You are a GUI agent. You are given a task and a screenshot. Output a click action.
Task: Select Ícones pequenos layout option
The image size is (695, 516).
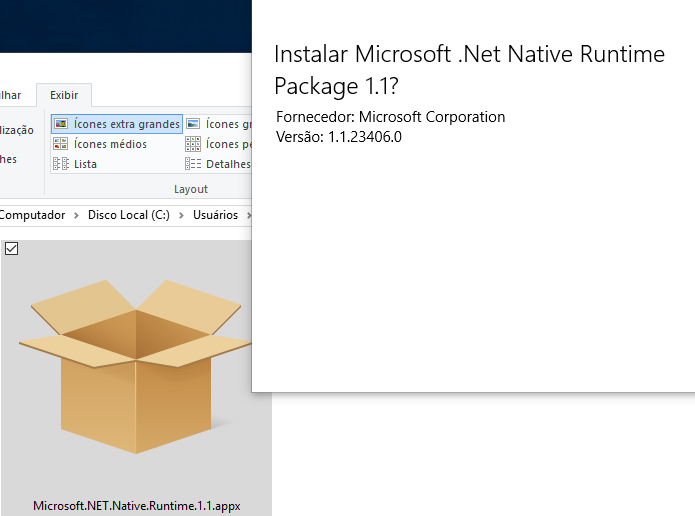coord(218,144)
